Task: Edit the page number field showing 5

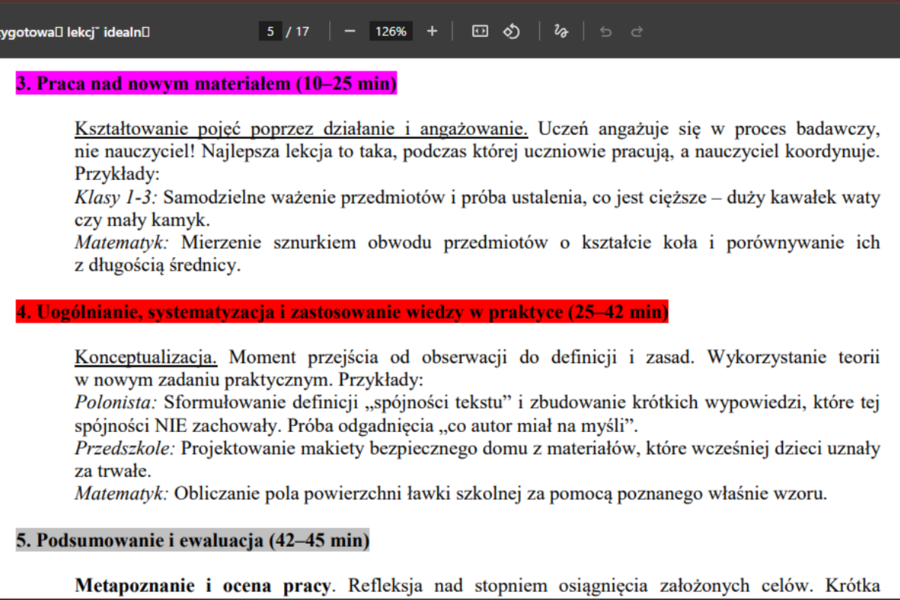Action: click(269, 31)
